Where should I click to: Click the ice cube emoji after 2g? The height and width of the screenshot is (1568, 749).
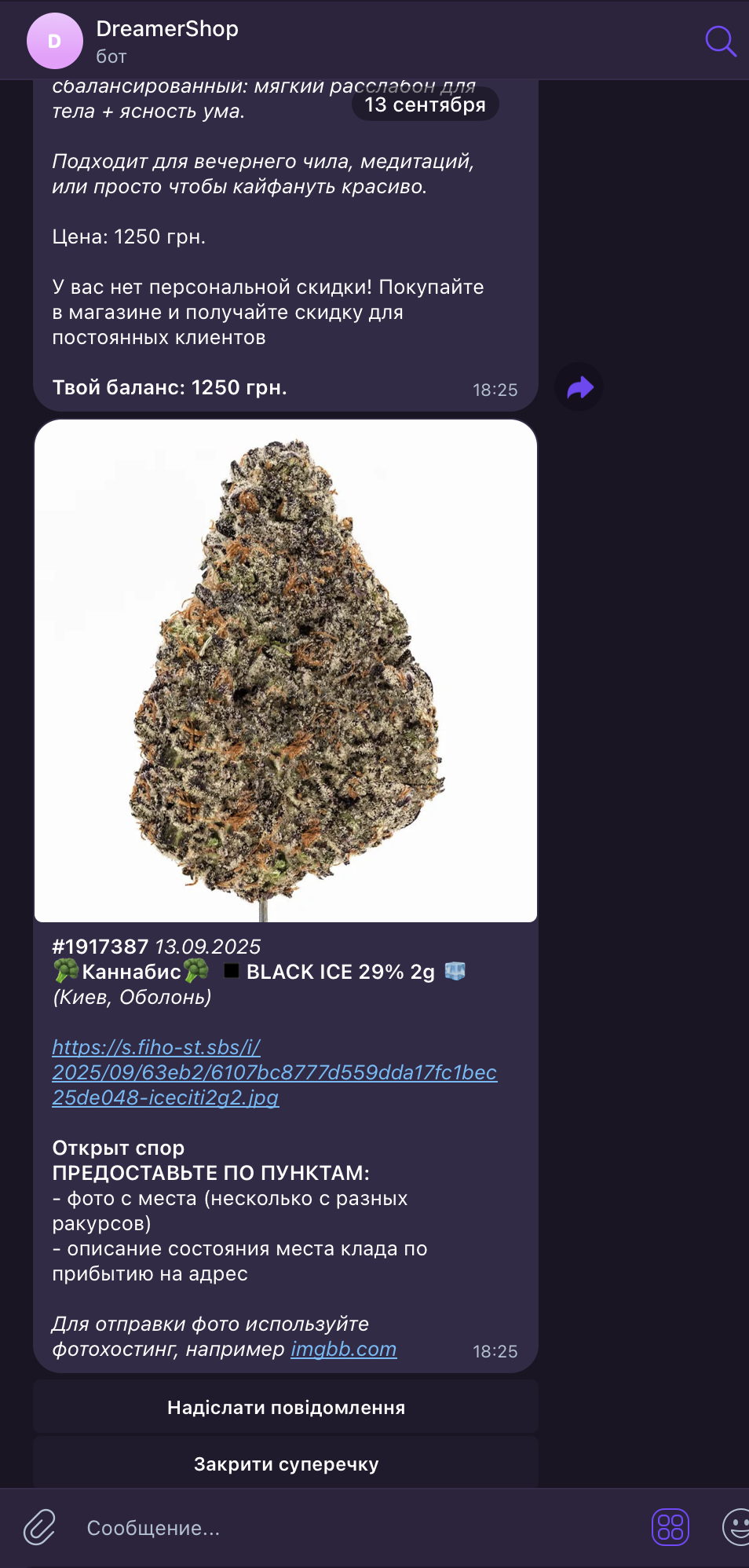coord(455,971)
